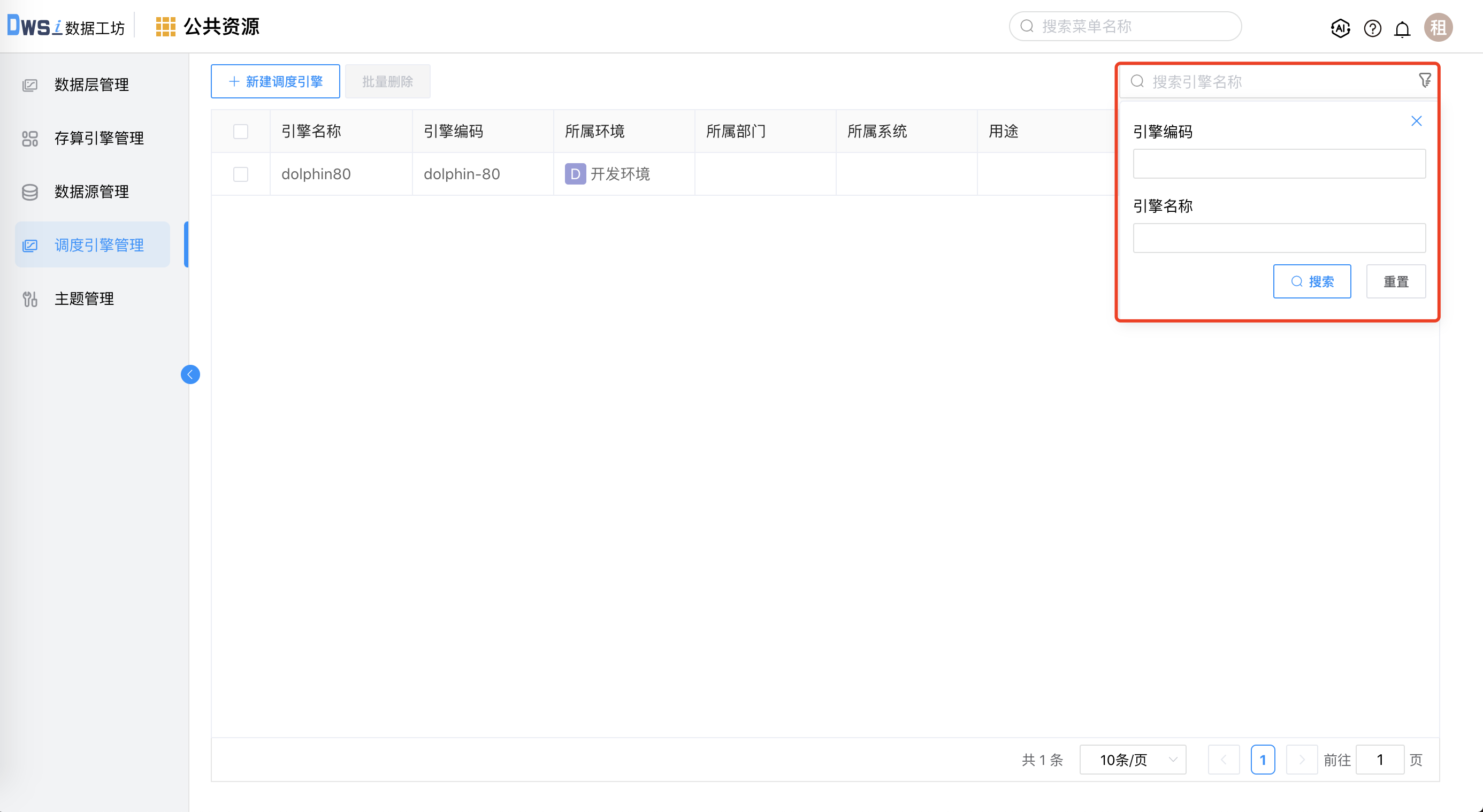Switch to the 公共资源 module
This screenshot has height=812, width=1483.
221,26
